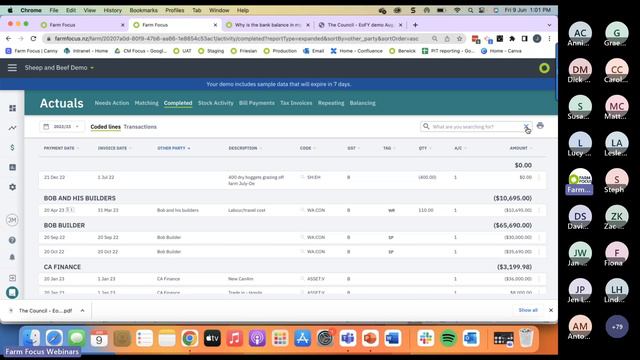Open 2022/23 financial year dropdown

point(61,127)
